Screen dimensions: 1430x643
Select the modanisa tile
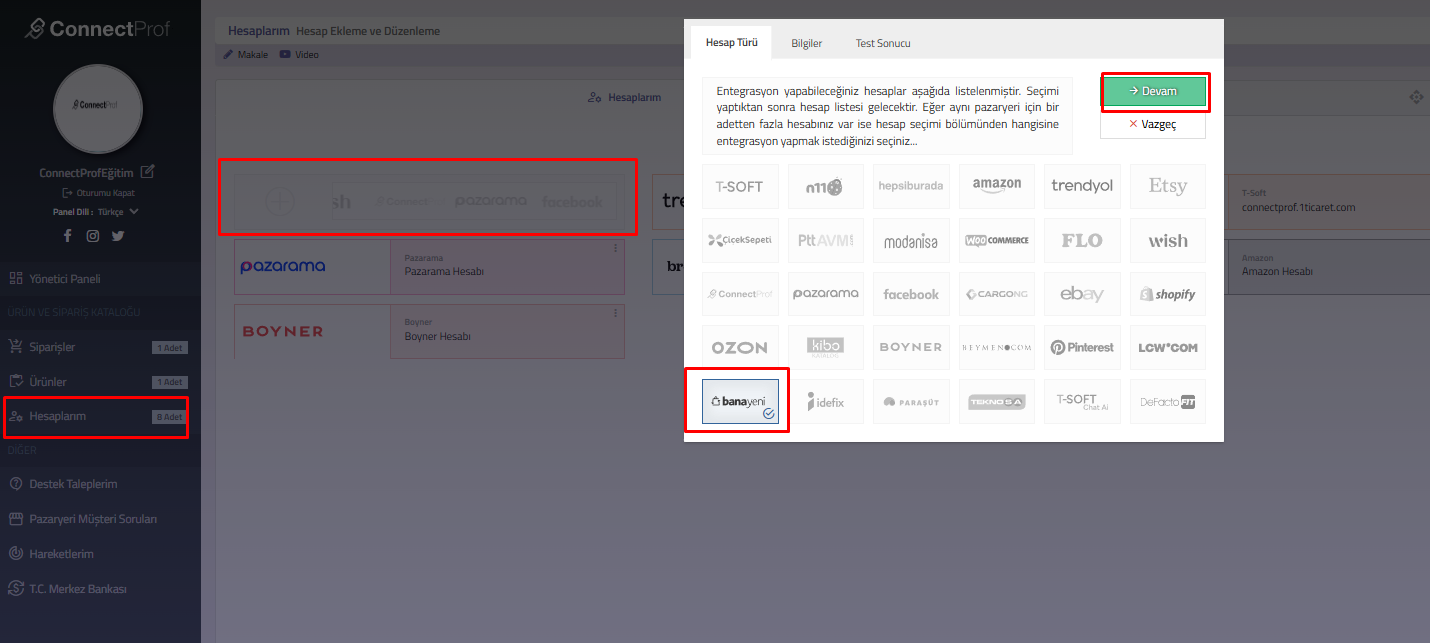(911, 240)
